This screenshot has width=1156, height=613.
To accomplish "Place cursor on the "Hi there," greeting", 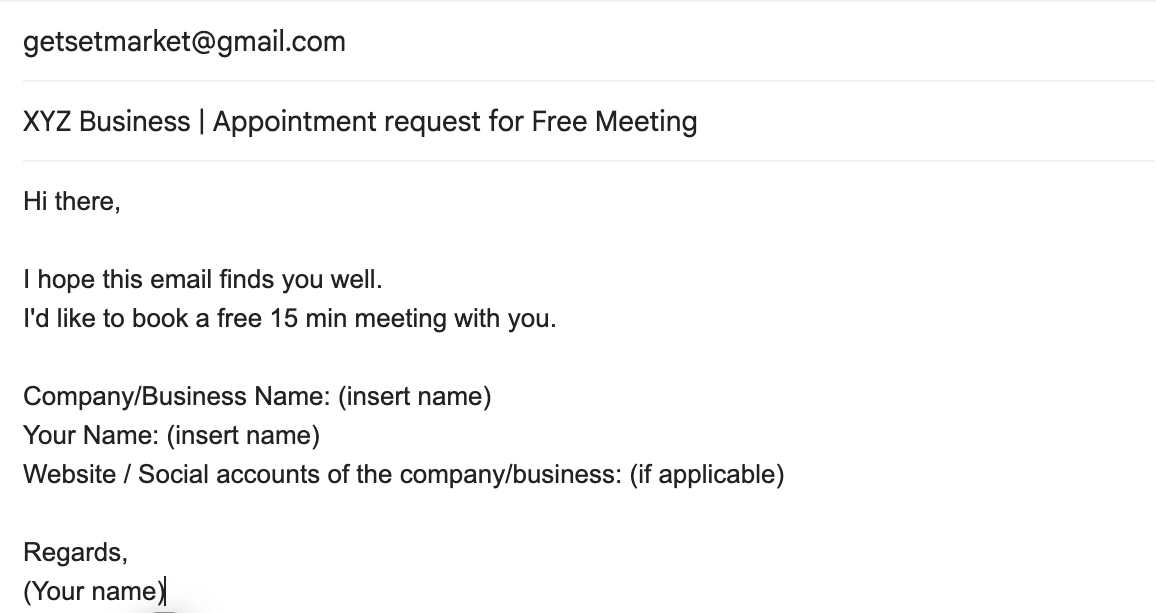I will (x=71, y=201).
